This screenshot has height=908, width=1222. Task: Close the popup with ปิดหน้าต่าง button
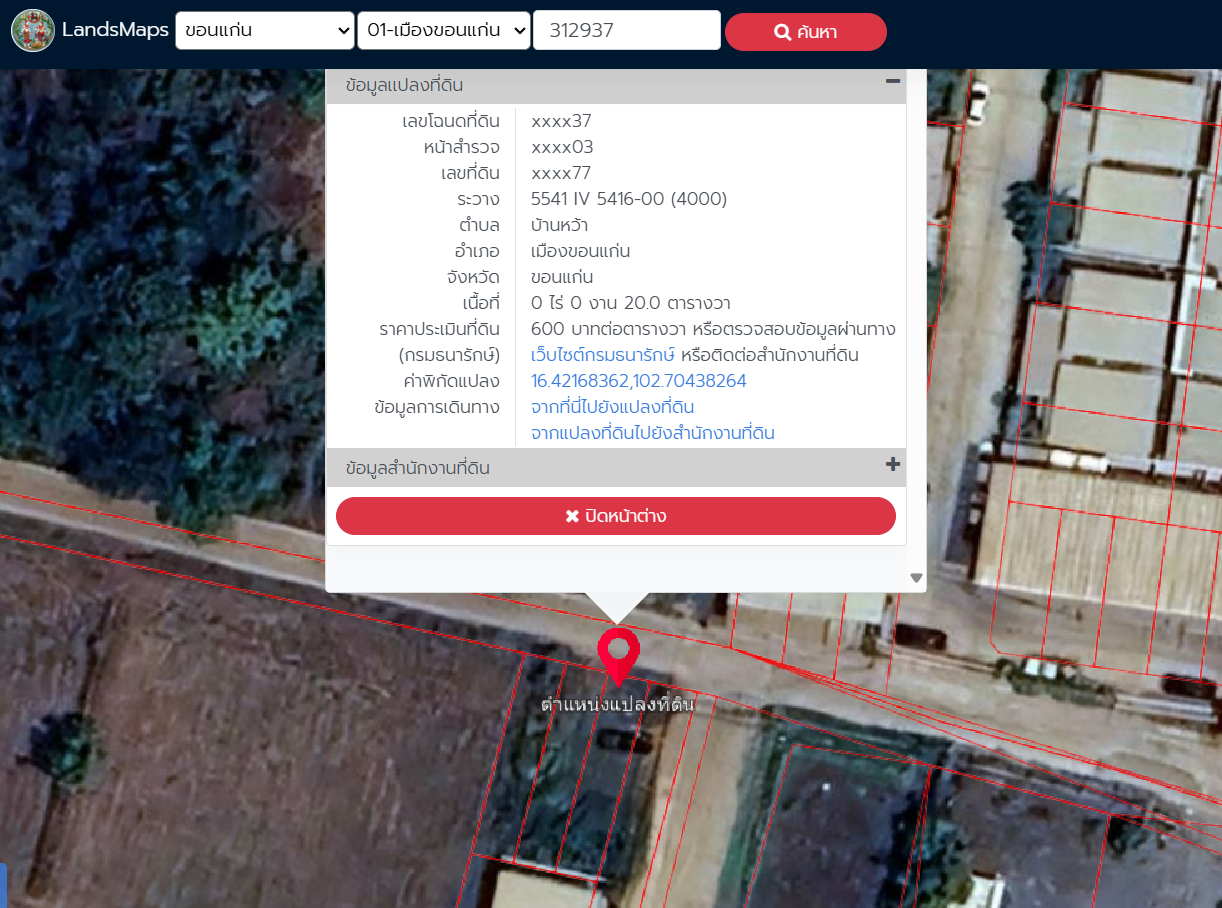(x=615, y=516)
